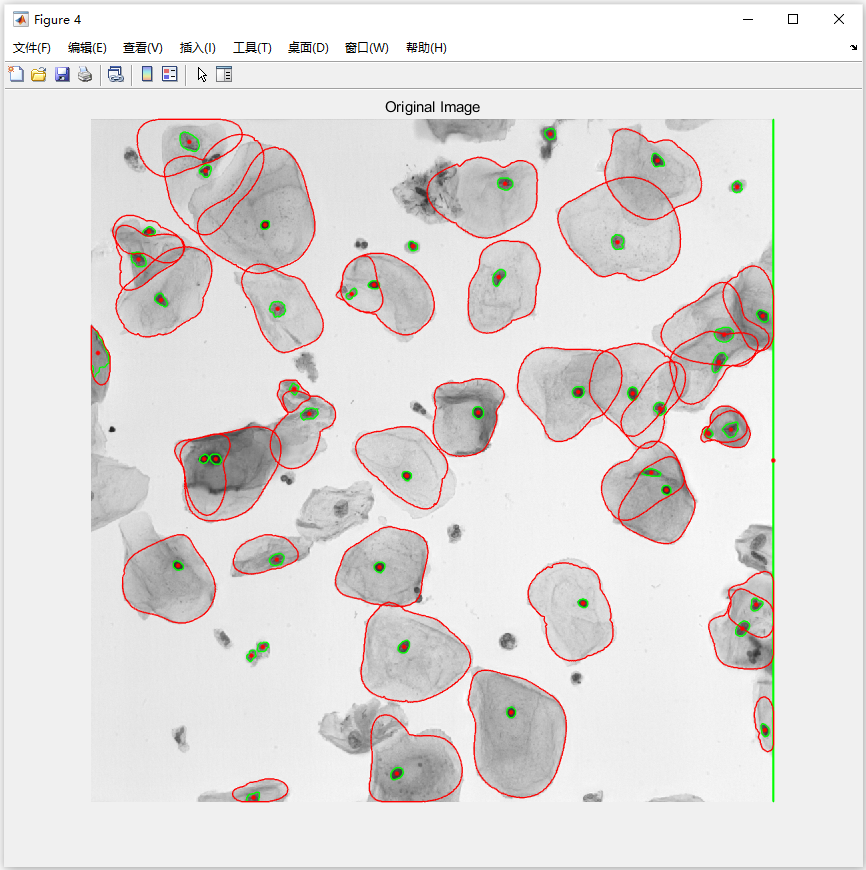Click the Link Plot toolbar icon

[115, 74]
